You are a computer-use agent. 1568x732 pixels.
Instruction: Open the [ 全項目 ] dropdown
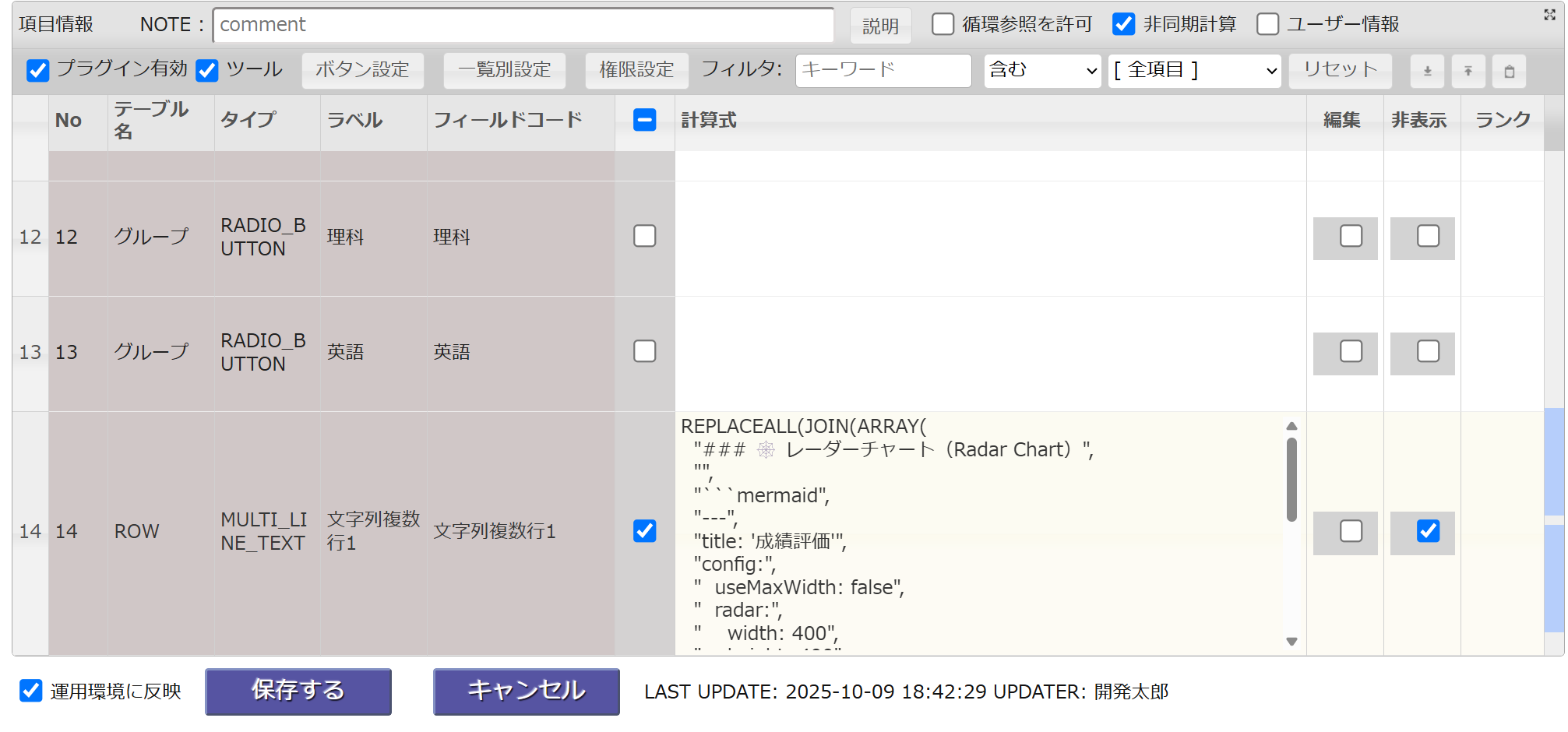pyautogui.click(x=1194, y=71)
